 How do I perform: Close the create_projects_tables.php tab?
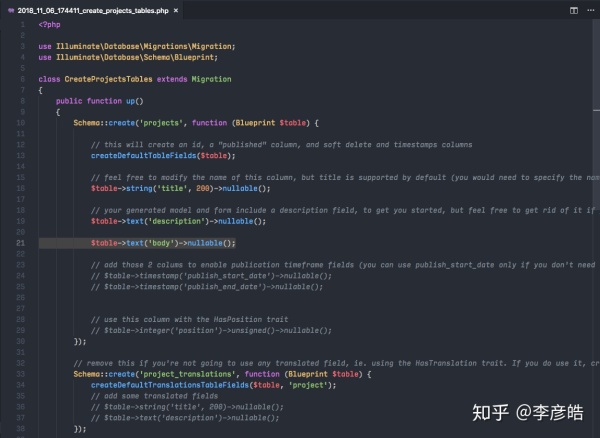[176, 10]
